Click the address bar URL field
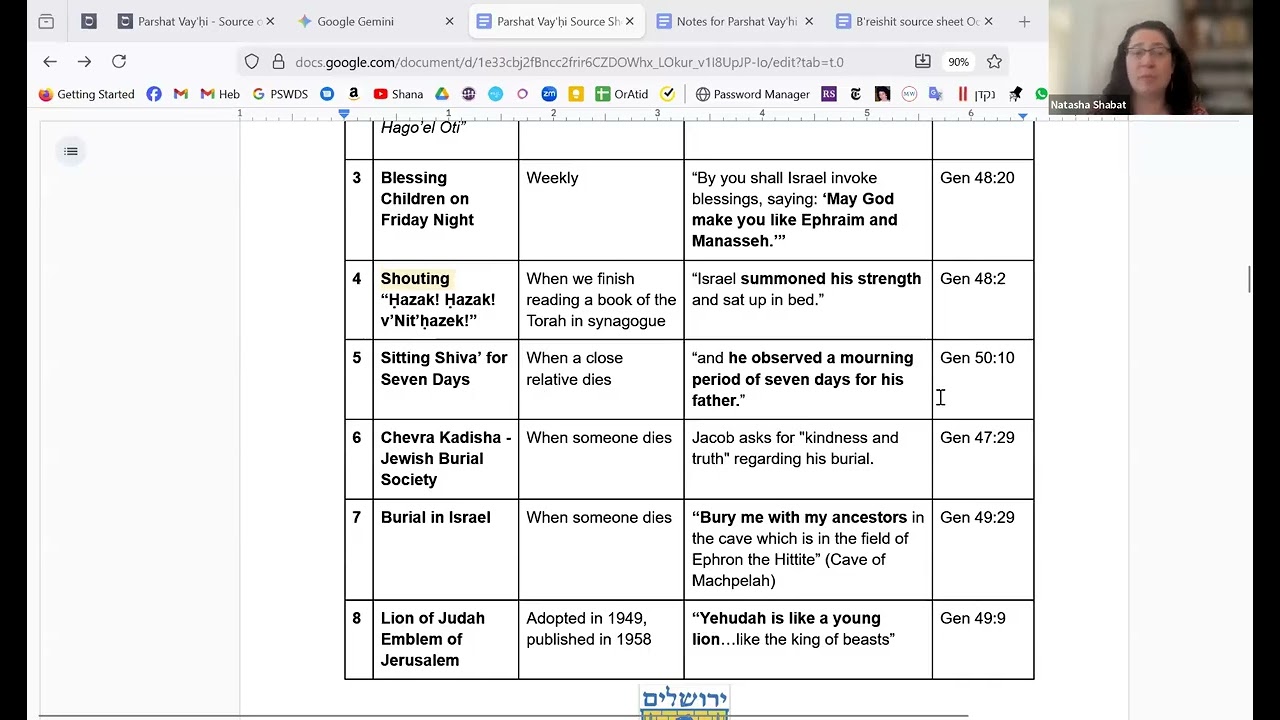The height and width of the screenshot is (720, 1280). 570,62
